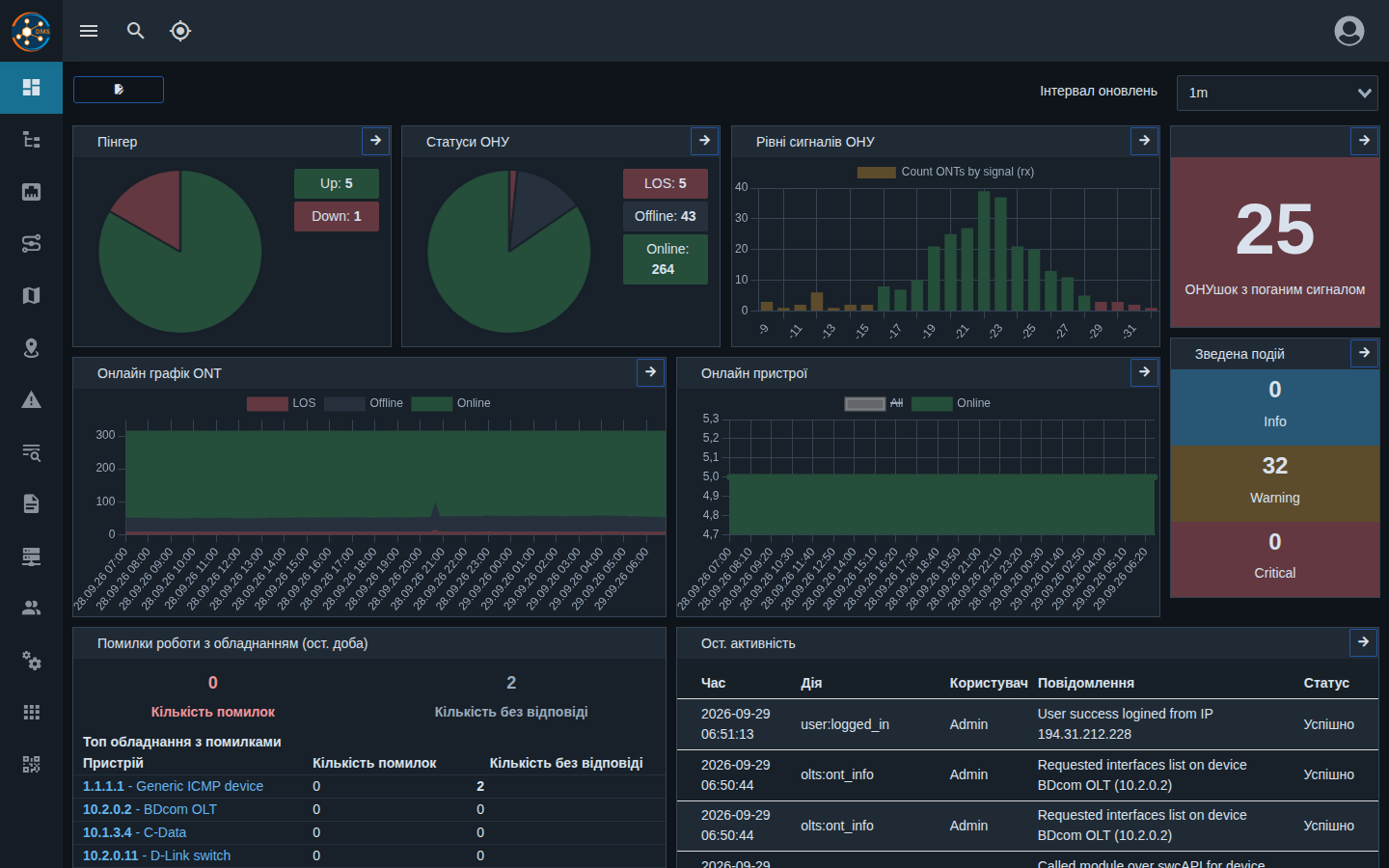Open the Зведена подій panel arrow

point(1364,353)
